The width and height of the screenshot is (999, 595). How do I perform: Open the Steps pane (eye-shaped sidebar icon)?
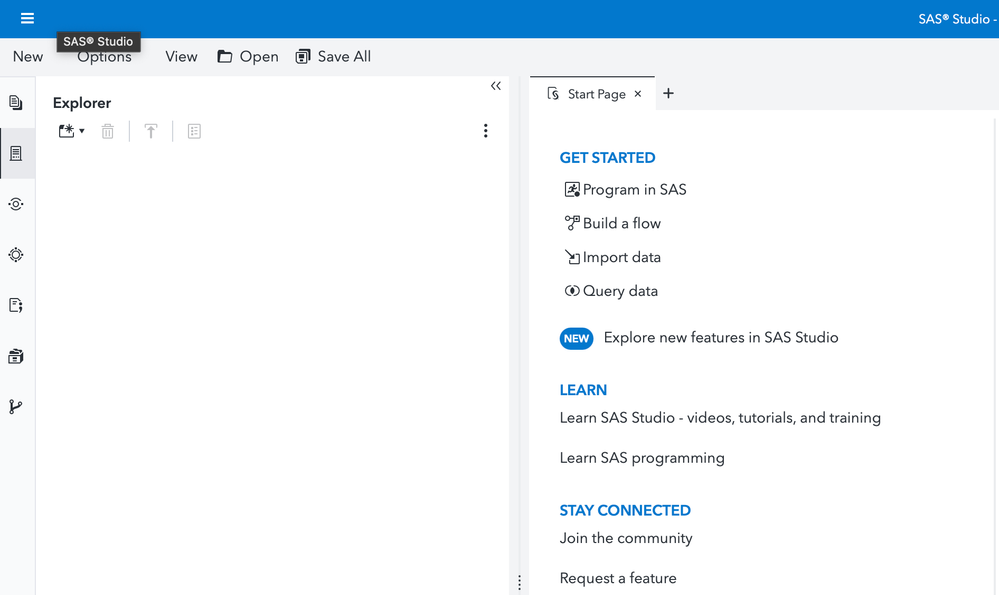(16, 204)
